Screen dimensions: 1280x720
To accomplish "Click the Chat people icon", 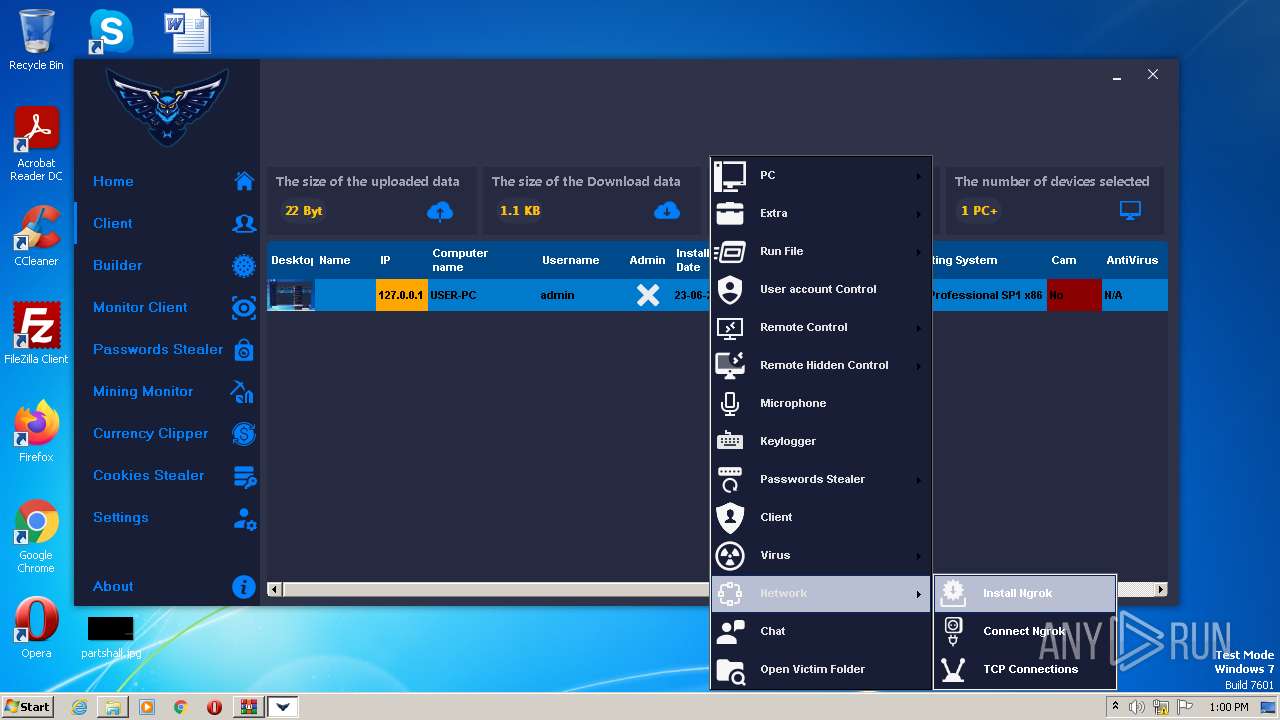I will pyautogui.click(x=730, y=631).
